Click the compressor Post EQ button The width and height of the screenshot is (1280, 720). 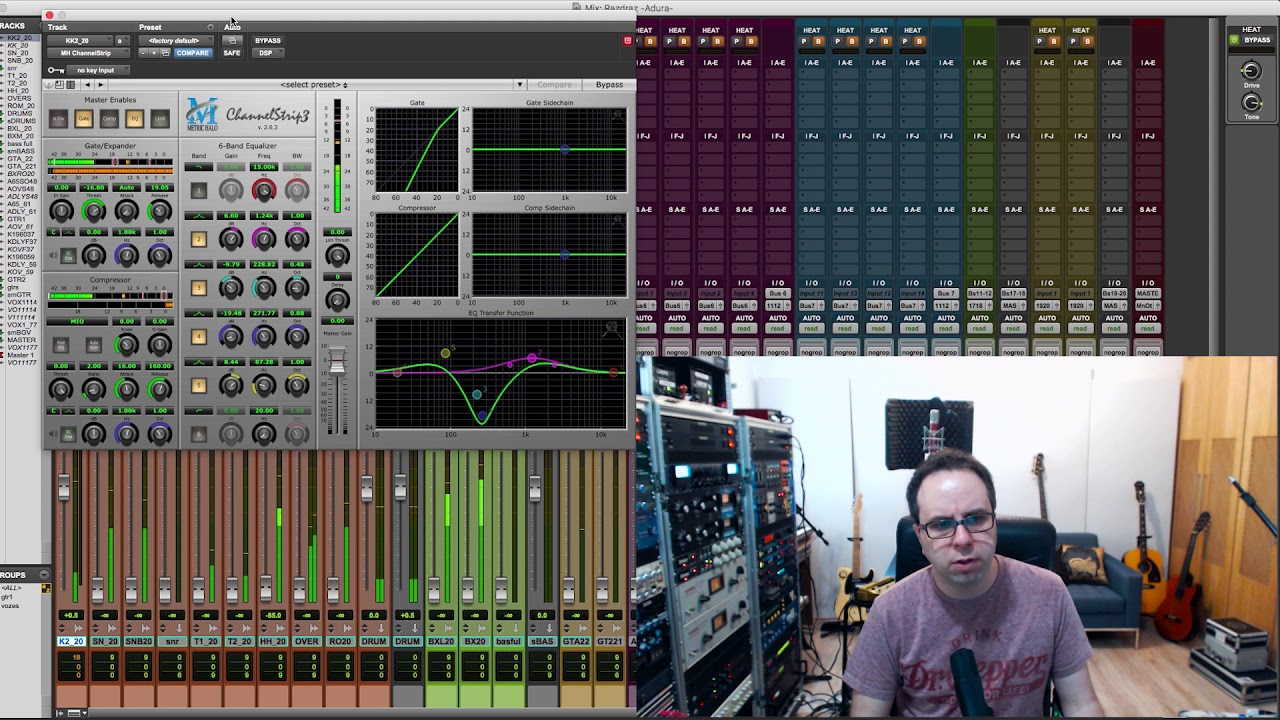pyautogui.click(x=61, y=345)
